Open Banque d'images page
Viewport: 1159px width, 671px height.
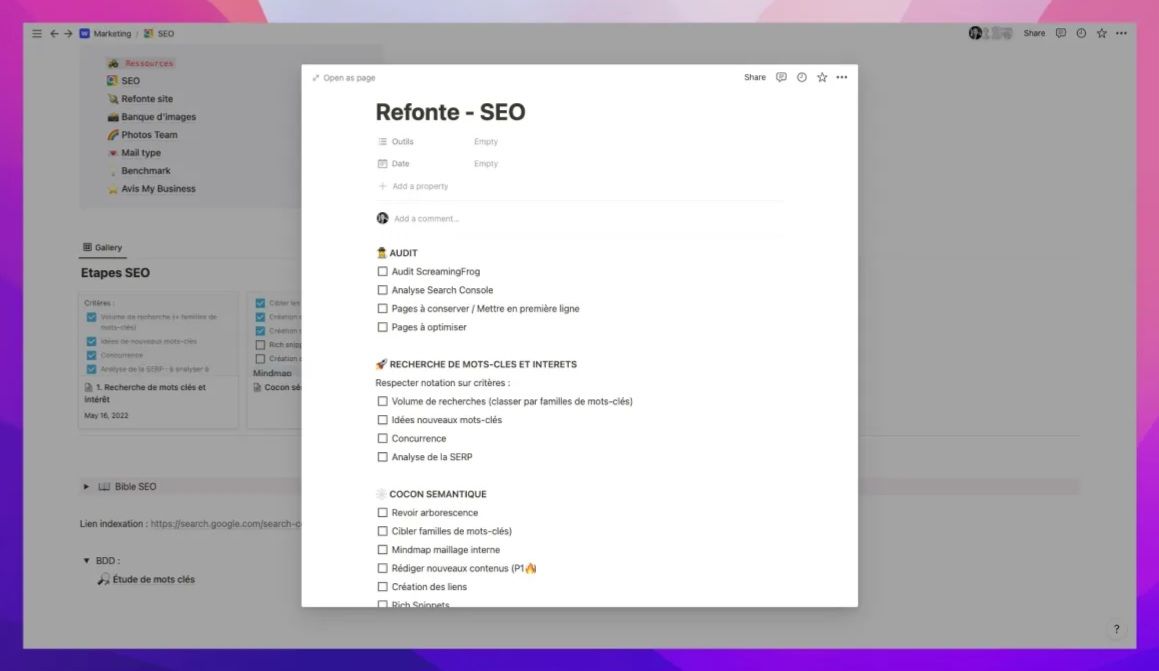click(158, 117)
